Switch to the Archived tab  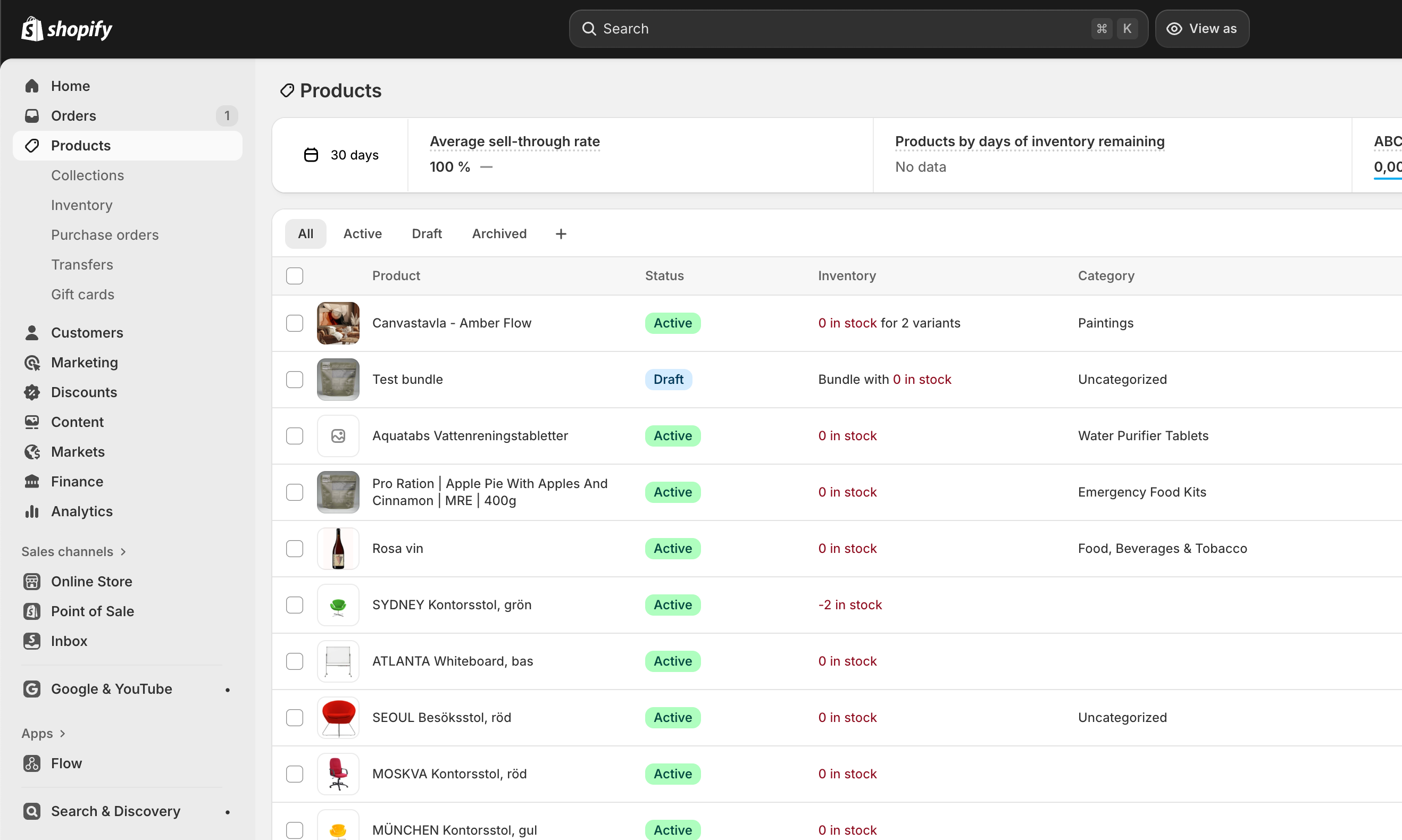(499, 234)
